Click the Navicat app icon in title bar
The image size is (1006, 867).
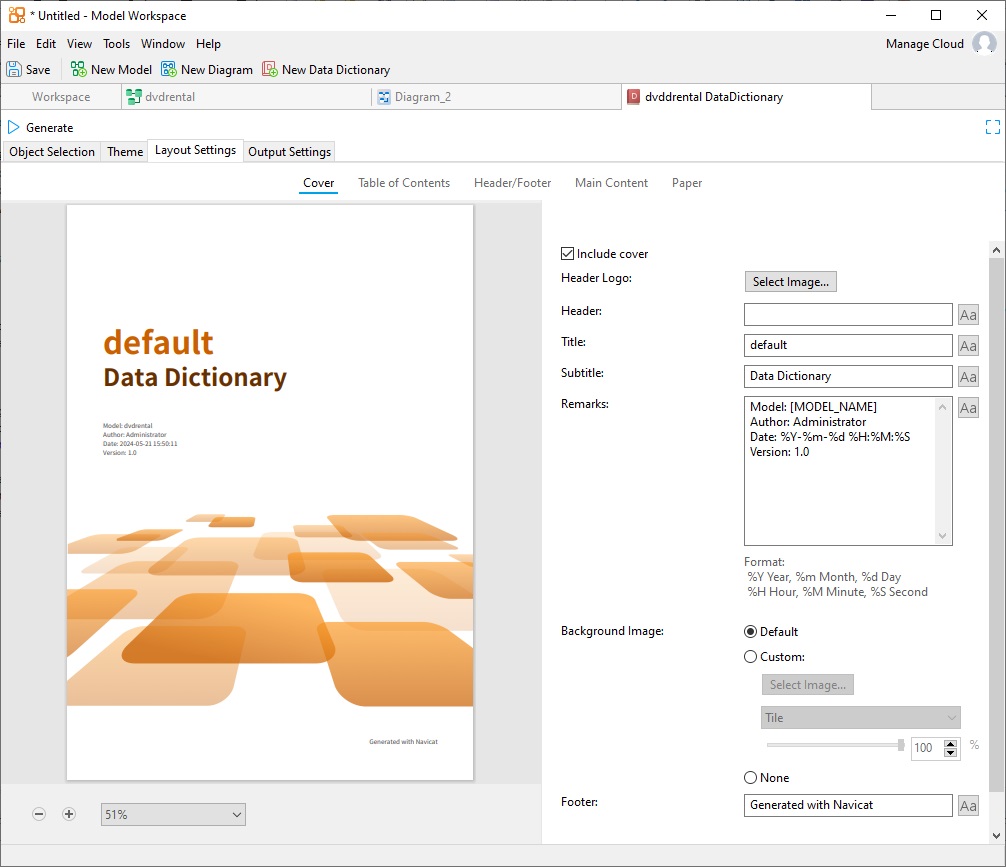coord(17,15)
